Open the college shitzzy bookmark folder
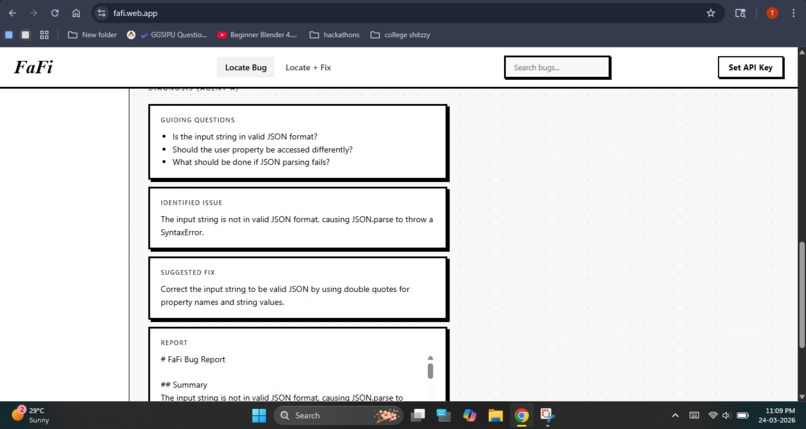Viewport: 806px width, 429px height. tap(400, 35)
